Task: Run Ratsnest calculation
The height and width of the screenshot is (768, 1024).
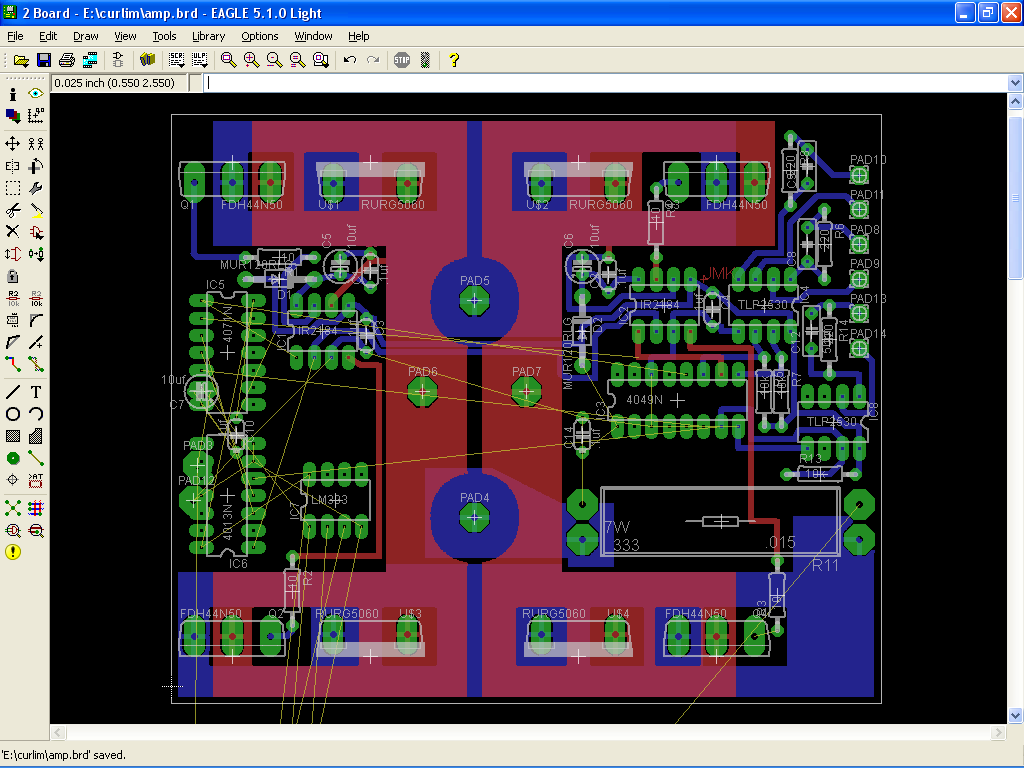Action: tap(12, 508)
